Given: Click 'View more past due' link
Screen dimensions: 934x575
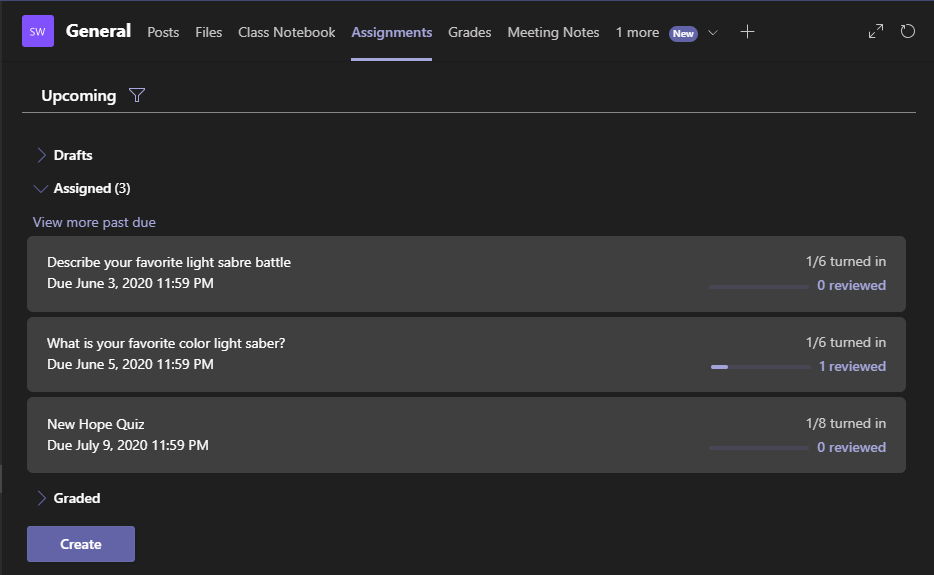Looking at the screenshot, I should coord(94,222).
